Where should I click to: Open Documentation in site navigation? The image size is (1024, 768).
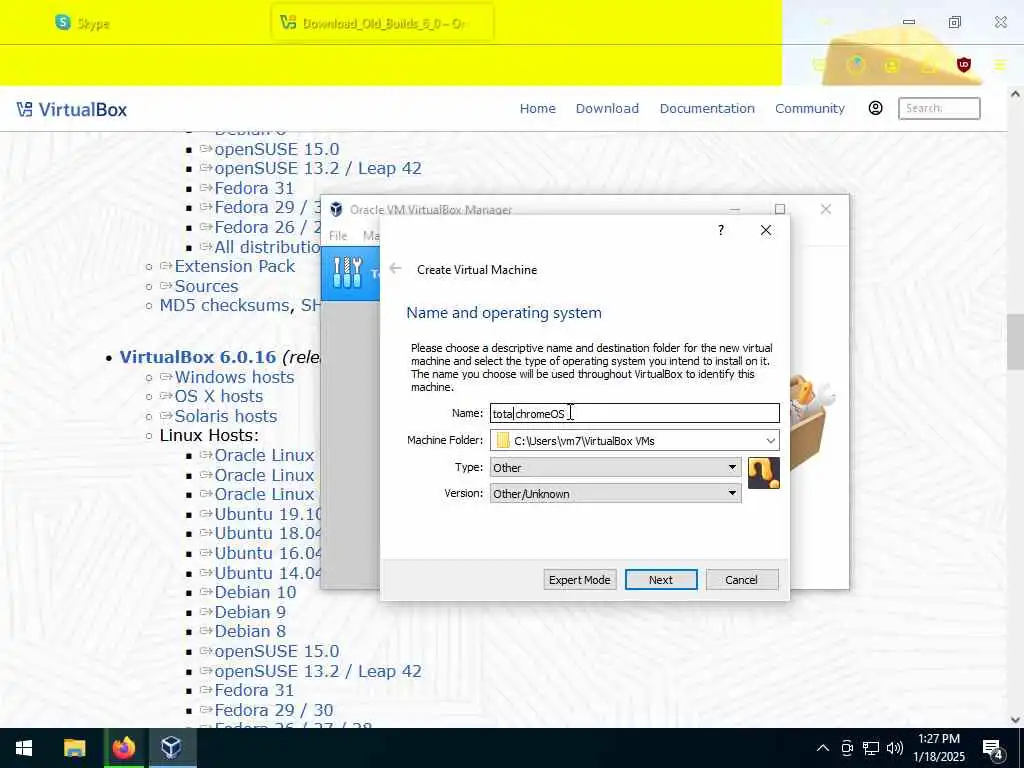point(707,108)
